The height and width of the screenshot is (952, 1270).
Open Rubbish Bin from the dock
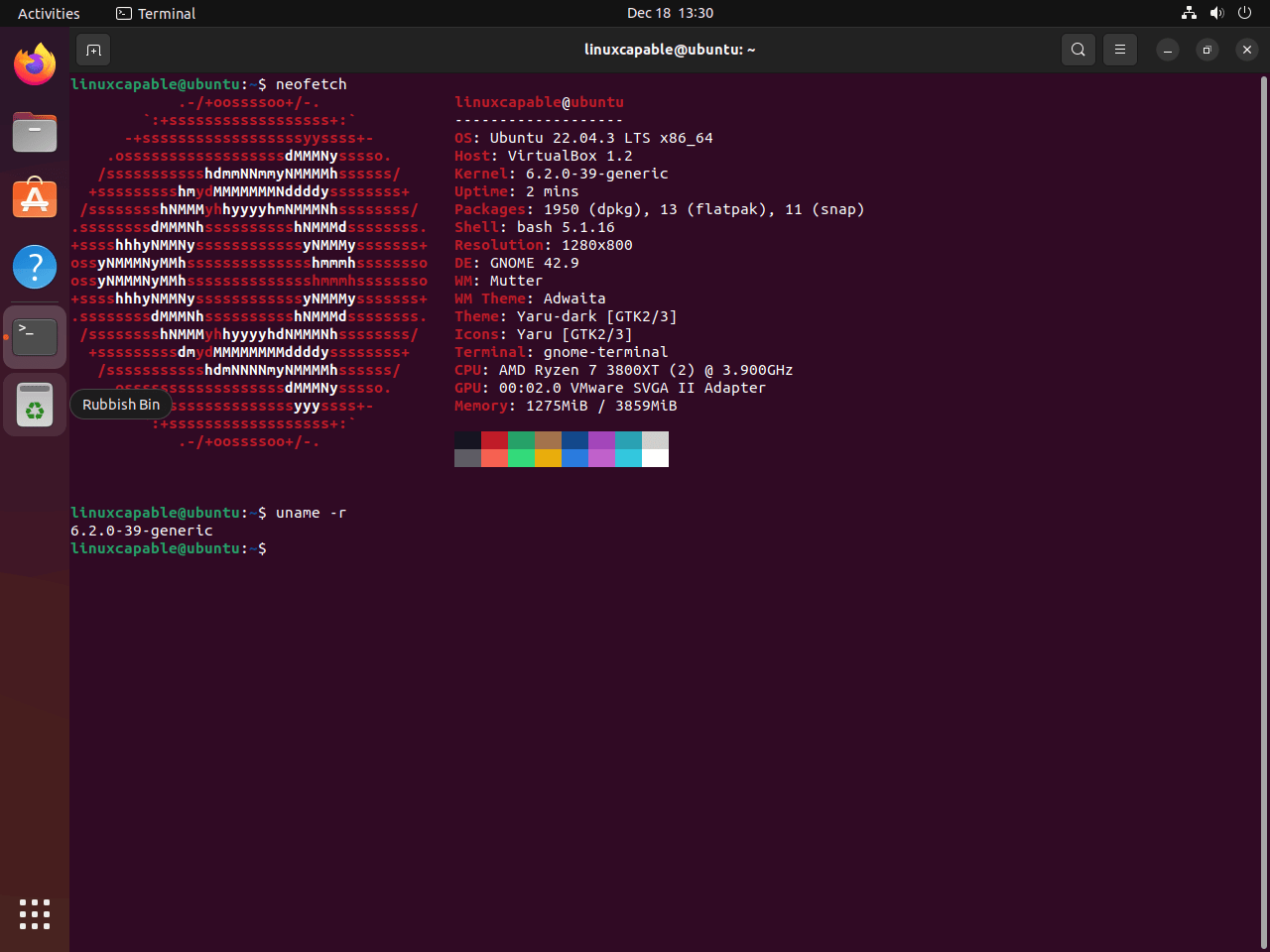[35, 405]
